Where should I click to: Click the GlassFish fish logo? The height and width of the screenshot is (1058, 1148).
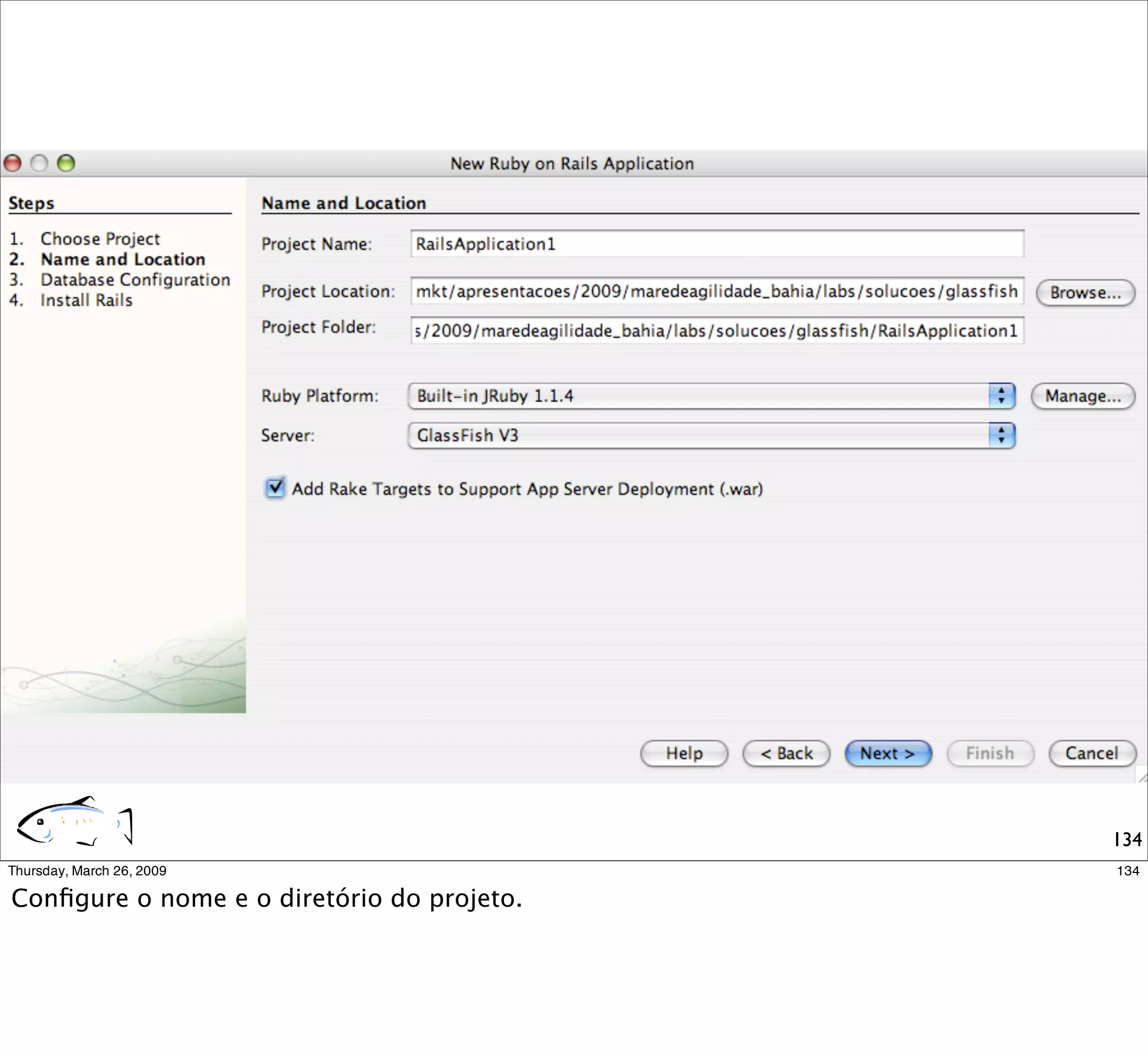(x=75, y=822)
